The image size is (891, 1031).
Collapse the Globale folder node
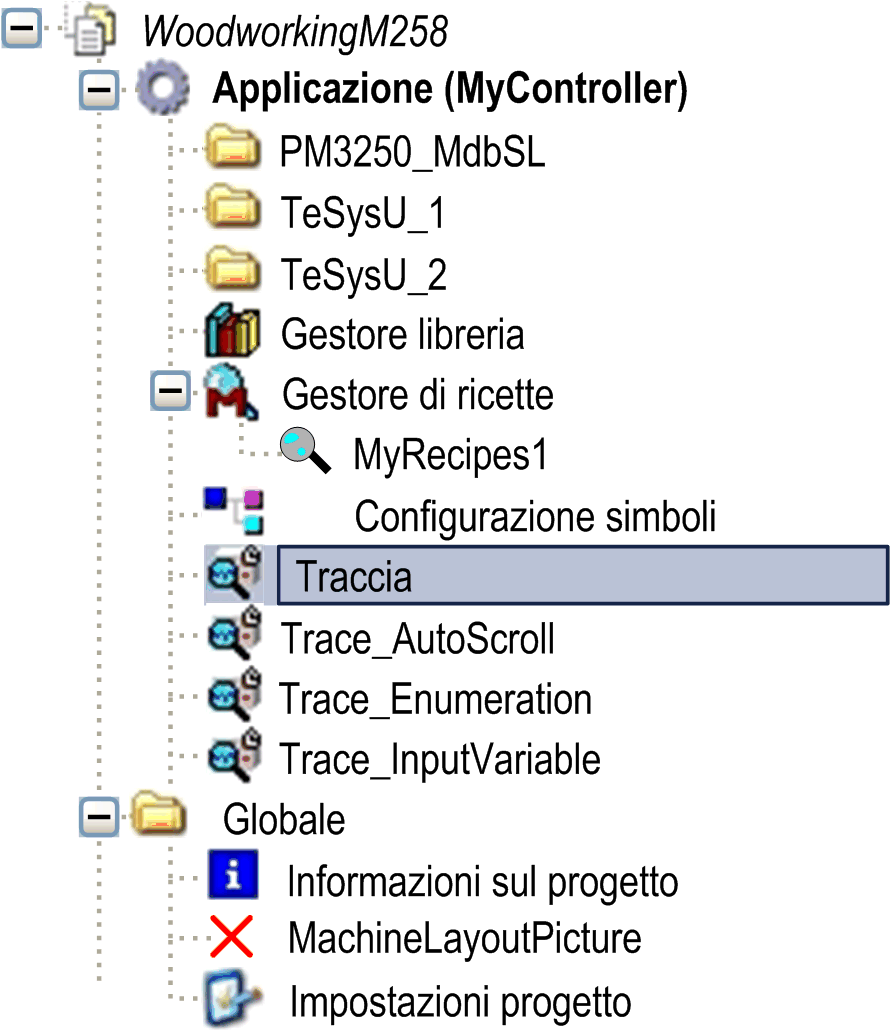pos(99,817)
